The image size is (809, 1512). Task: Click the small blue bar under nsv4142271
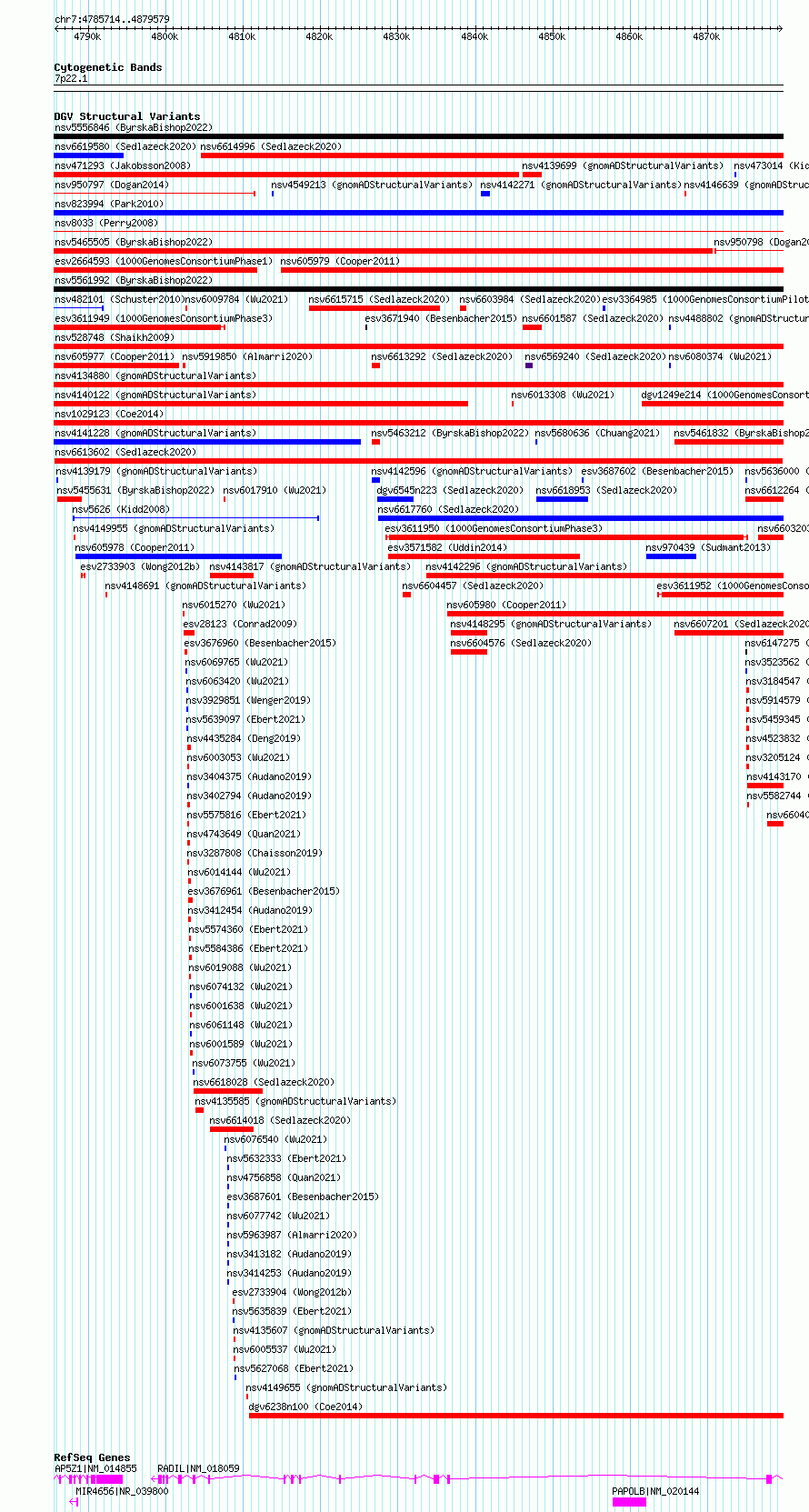[485, 194]
